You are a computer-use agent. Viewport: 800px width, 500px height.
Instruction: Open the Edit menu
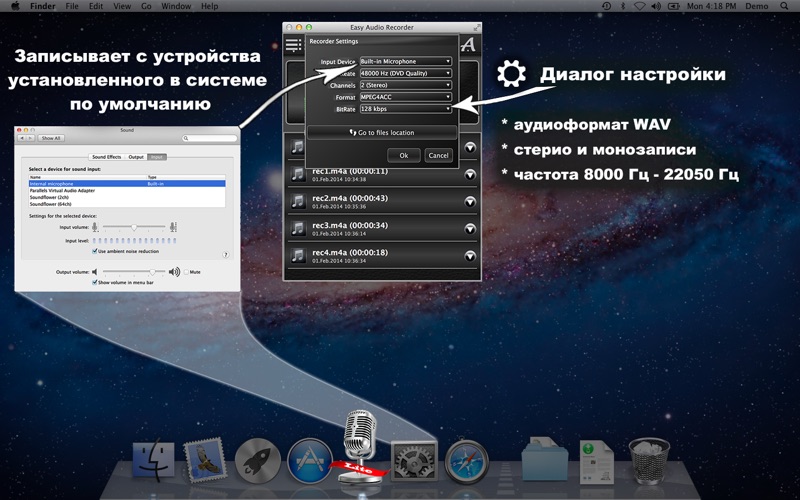pos(96,6)
